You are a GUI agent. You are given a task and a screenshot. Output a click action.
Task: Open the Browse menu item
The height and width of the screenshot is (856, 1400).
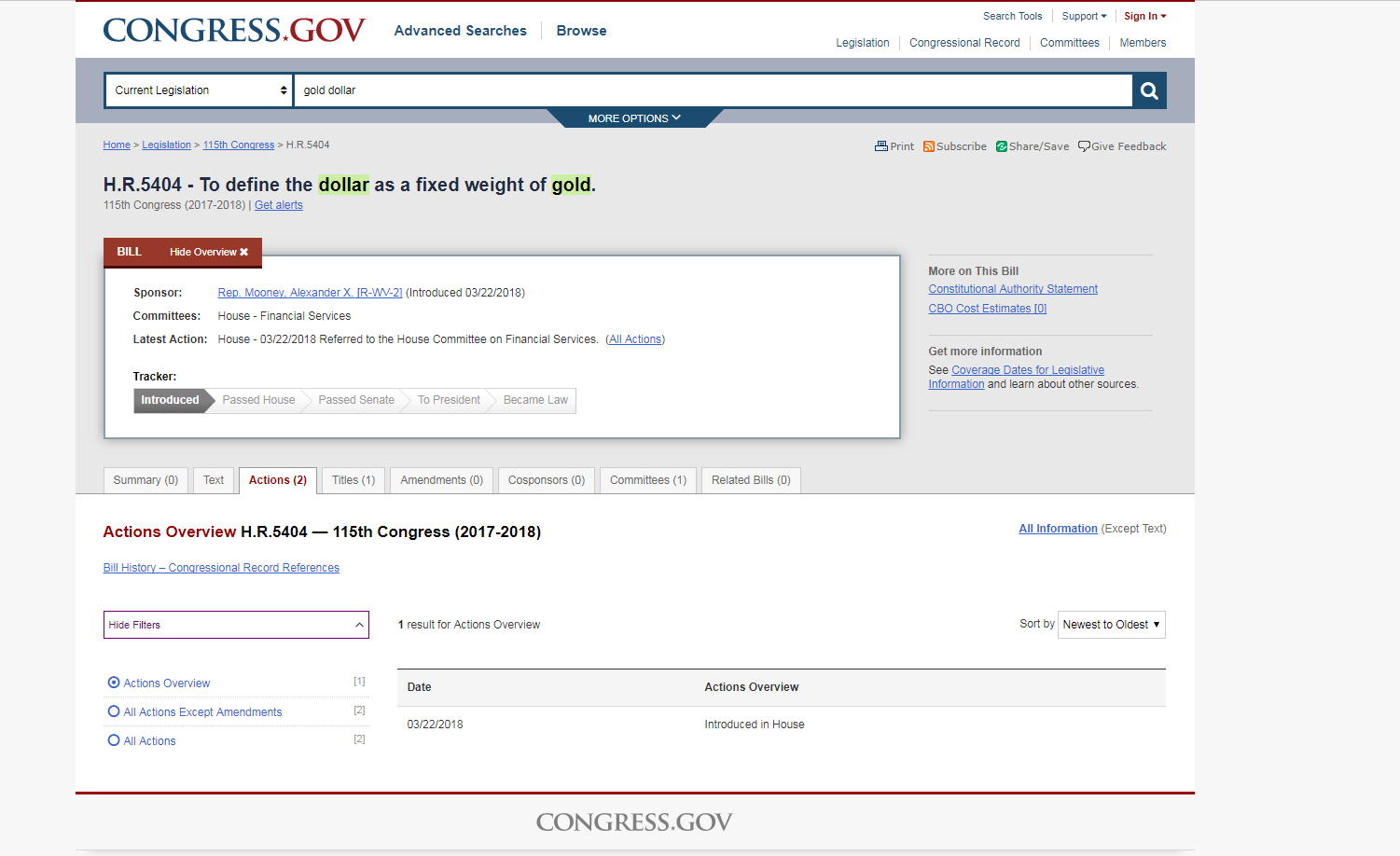[582, 31]
